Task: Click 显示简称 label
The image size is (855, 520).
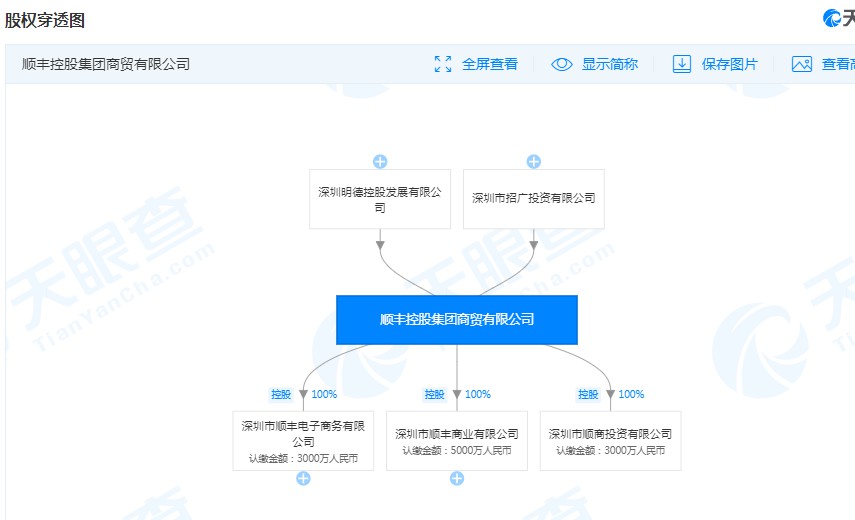Action: click(610, 64)
